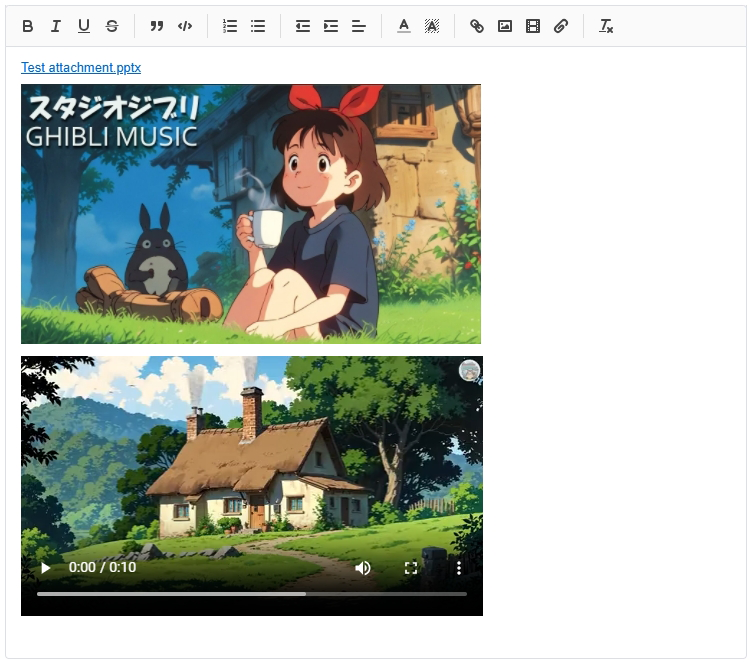This screenshot has width=752, height=662.
Task: Click the empty editor area below the video
Action: 376,637
